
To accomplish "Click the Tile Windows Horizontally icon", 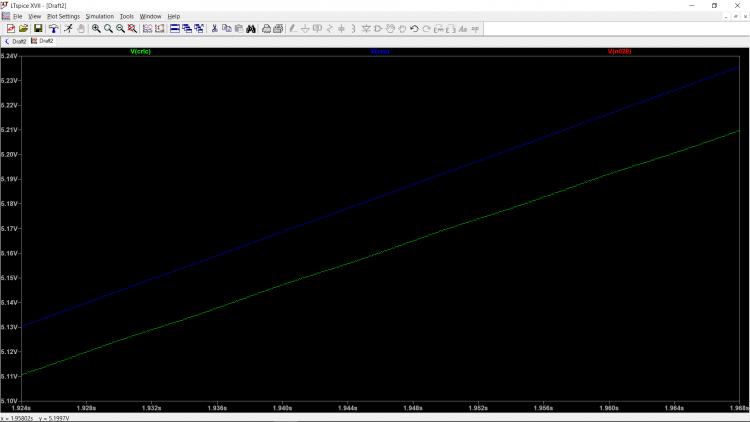I will pyautogui.click(x=174, y=29).
